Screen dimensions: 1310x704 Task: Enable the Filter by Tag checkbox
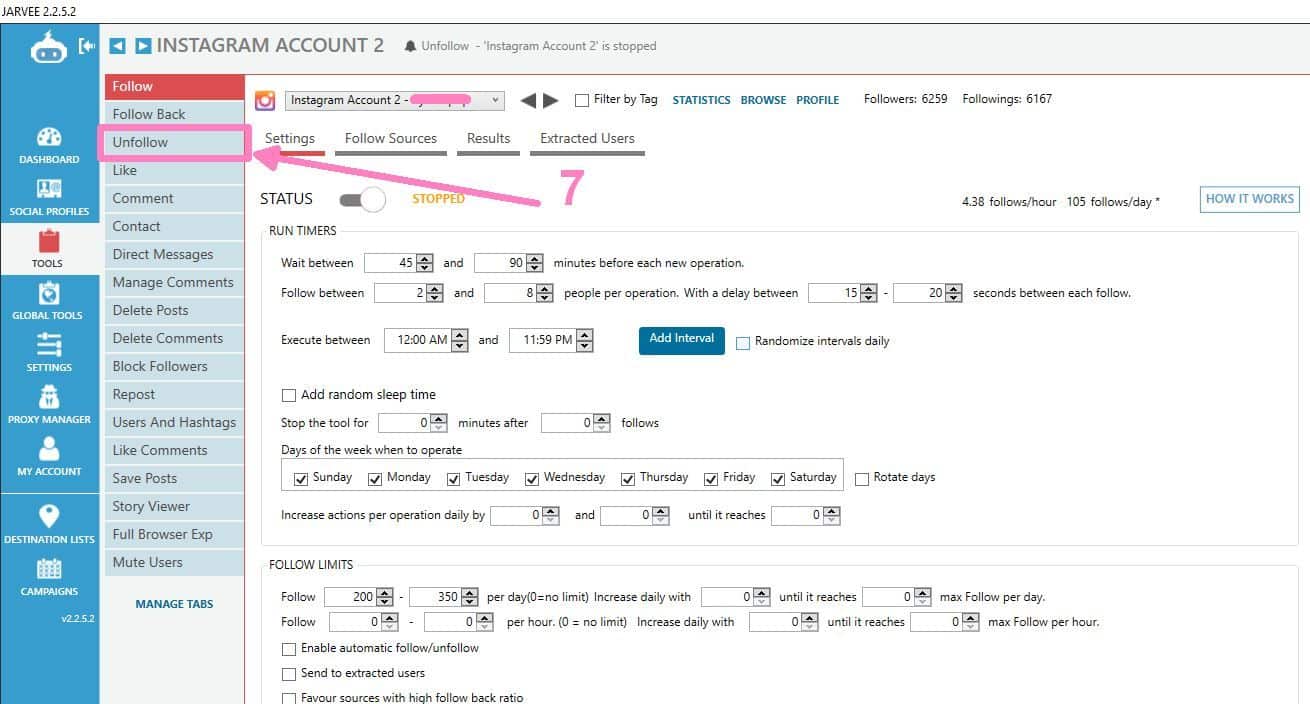[x=582, y=100]
